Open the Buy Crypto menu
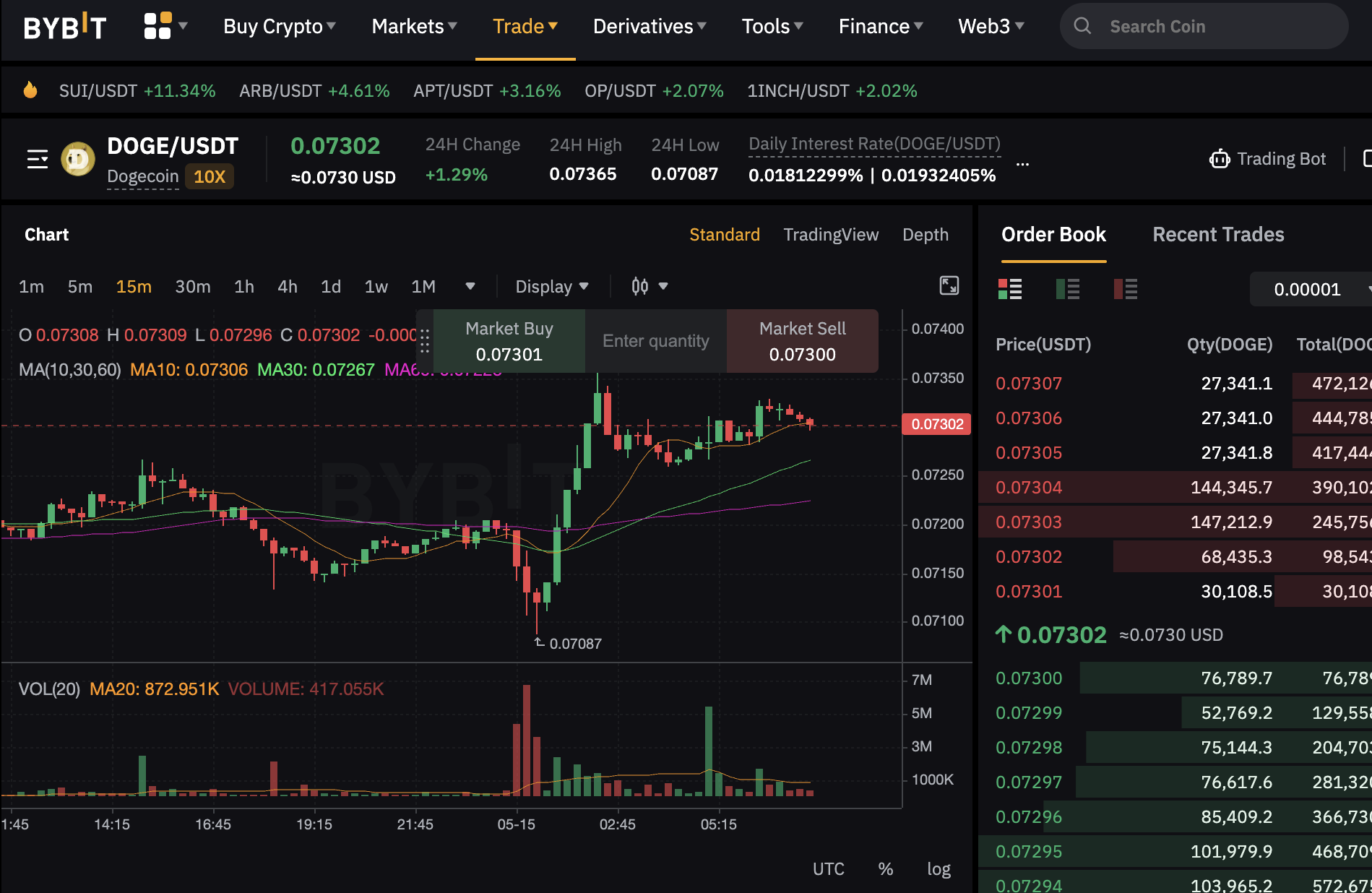Screen dimensions: 1372x893 (x=280, y=27)
